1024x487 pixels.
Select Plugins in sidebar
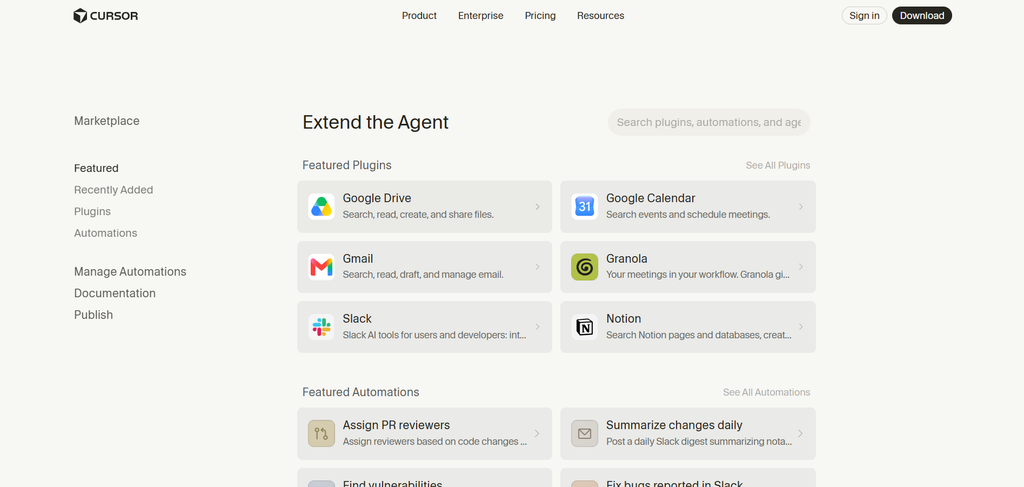pos(92,212)
